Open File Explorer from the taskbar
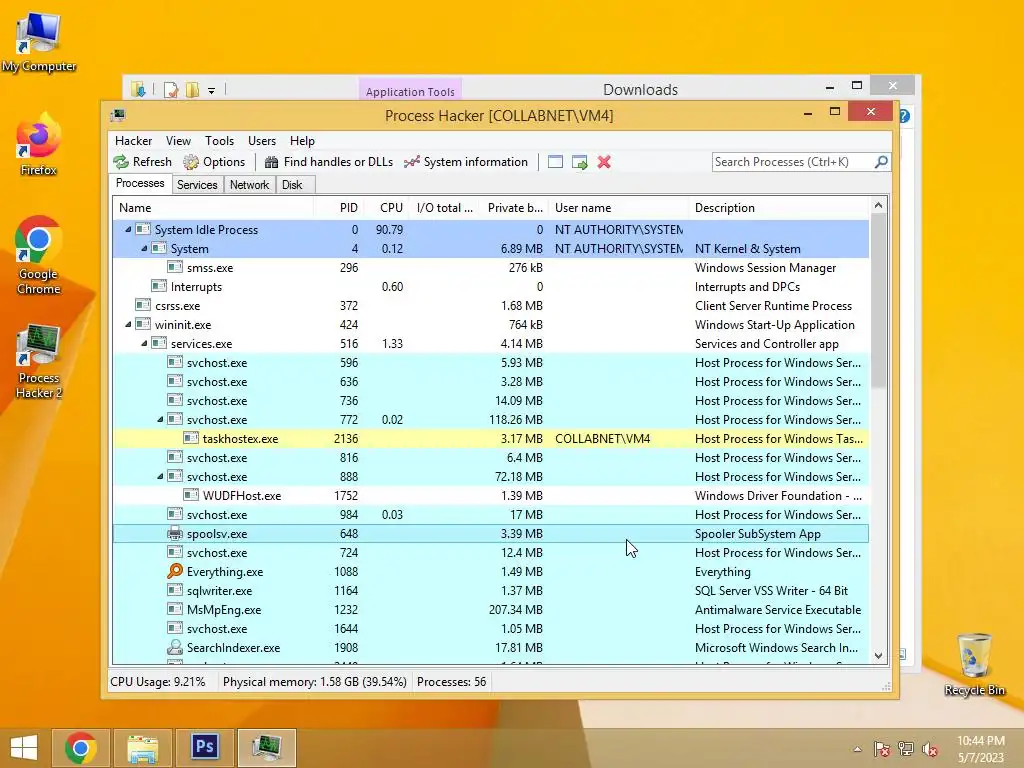The width and height of the screenshot is (1024, 768). (143, 748)
